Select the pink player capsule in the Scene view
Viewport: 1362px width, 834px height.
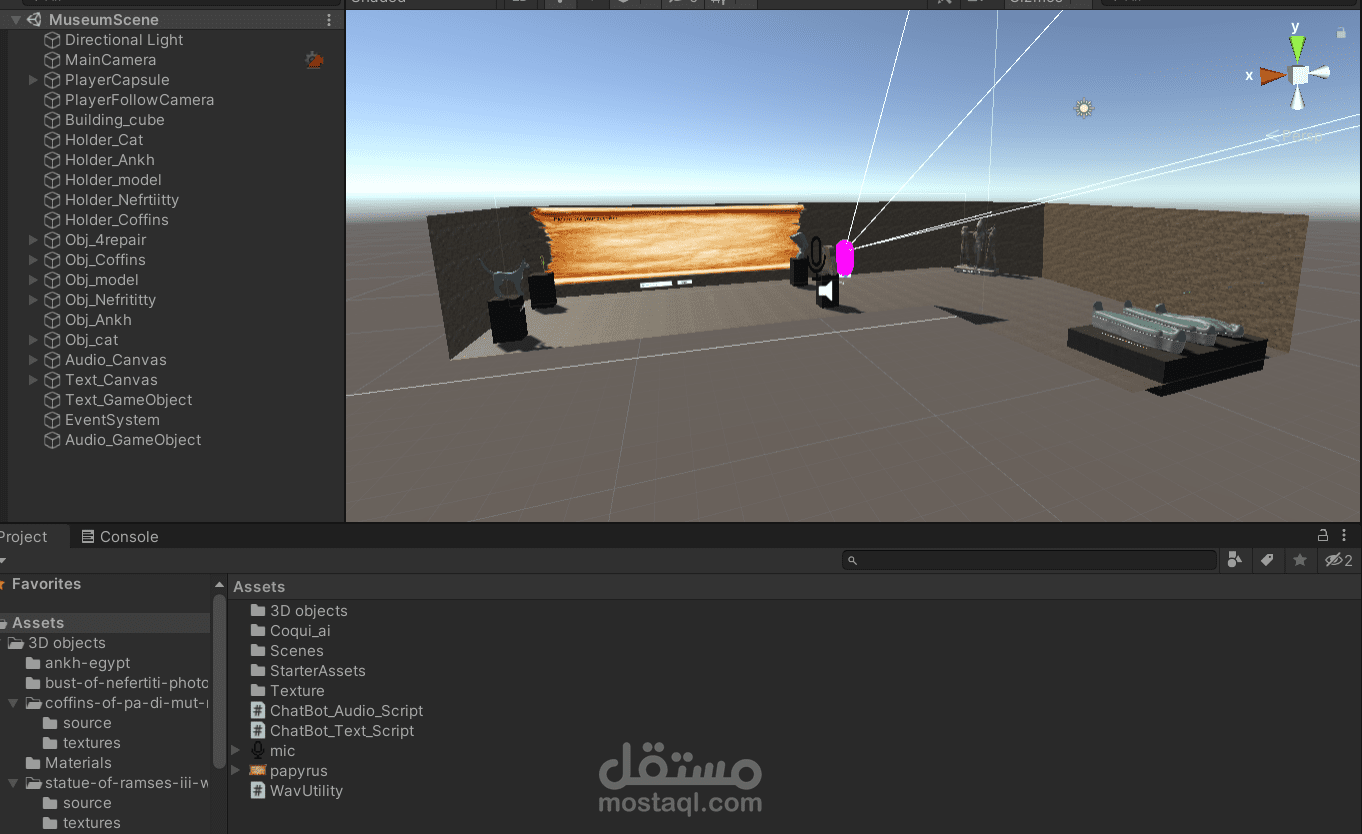coord(845,258)
